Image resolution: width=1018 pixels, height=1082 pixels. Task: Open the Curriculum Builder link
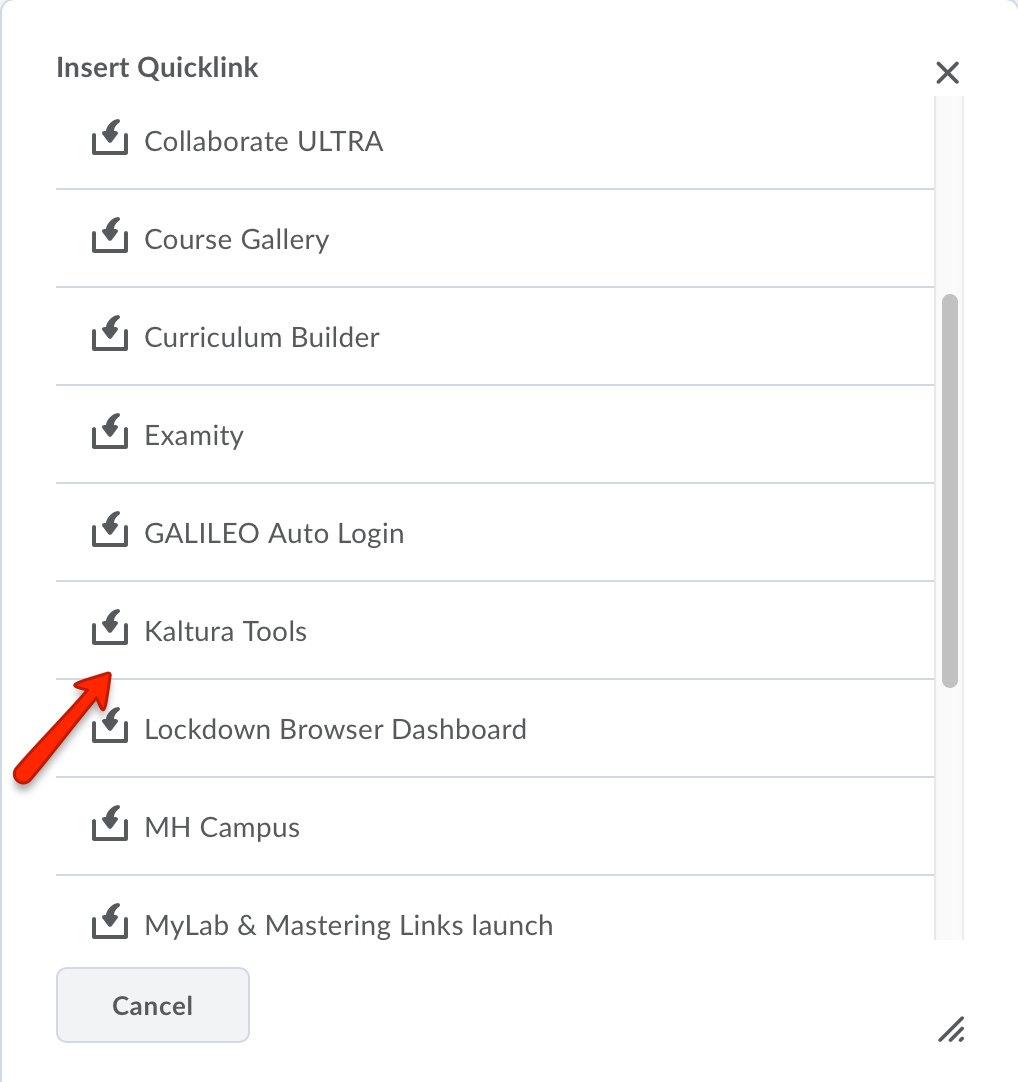pyautogui.click(x=262, y=337)
